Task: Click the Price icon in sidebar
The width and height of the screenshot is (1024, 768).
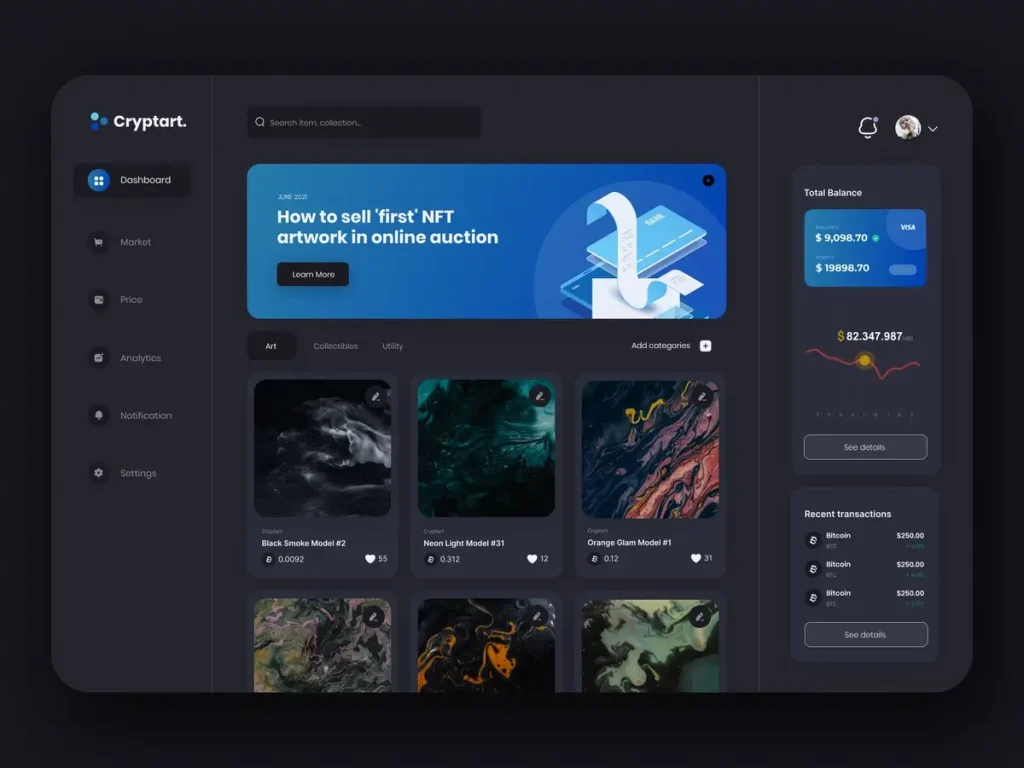Action: (98, 299)
